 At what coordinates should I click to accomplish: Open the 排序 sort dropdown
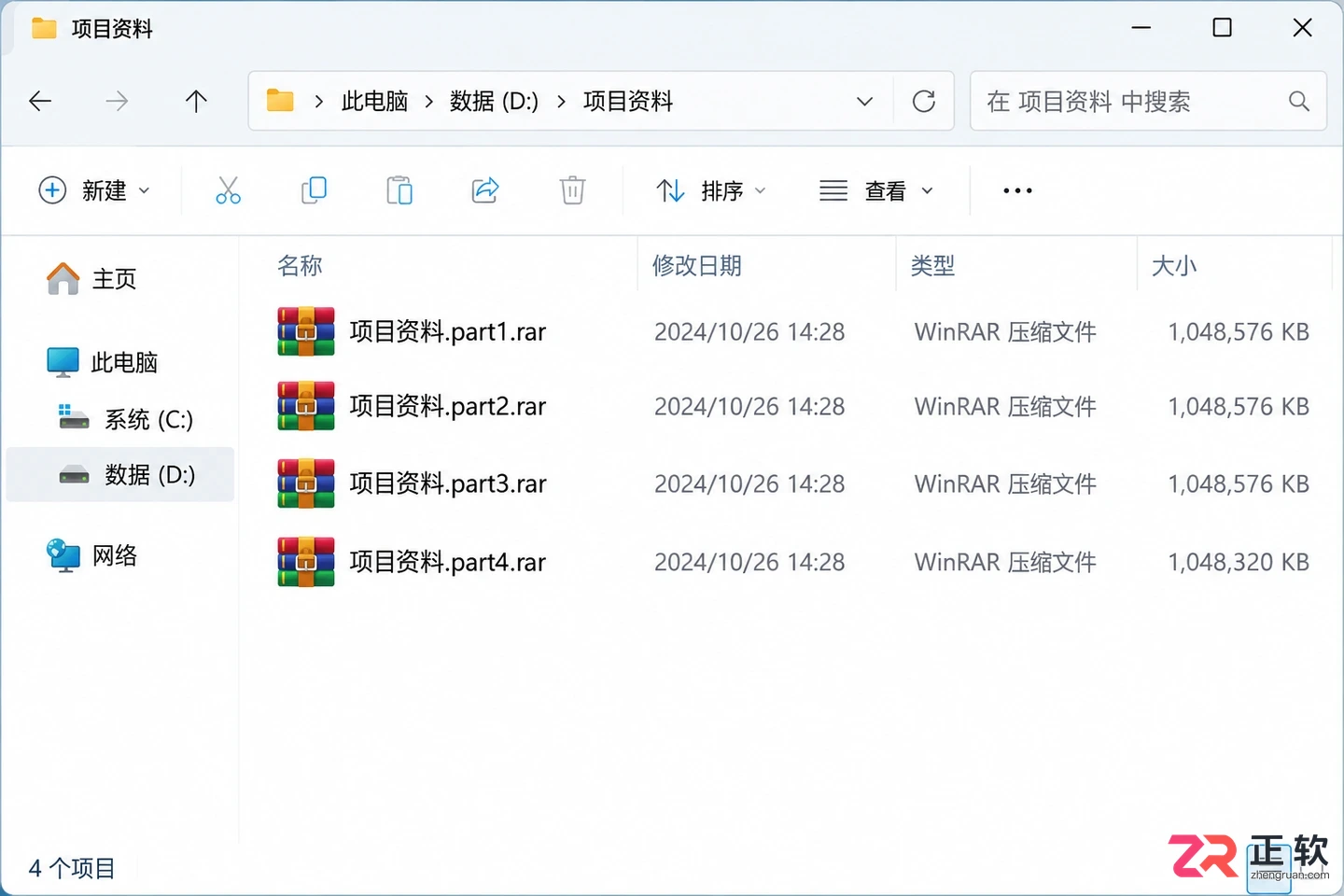(711, 190)
